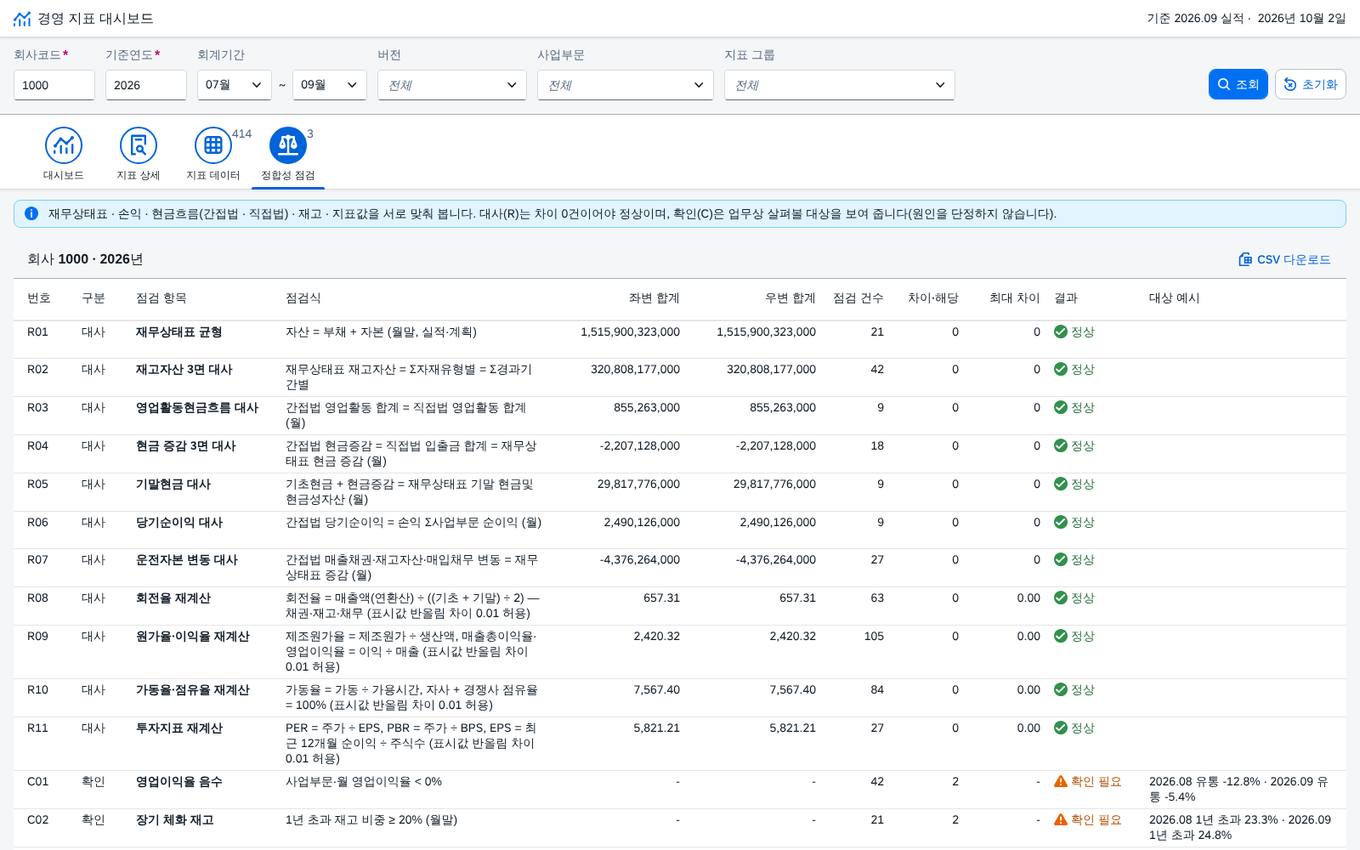Image resolution: width=1360 pixels, height=850 pixels.
Task: Select the 정합성 점검 scales icon
Action: click(288, 145)
